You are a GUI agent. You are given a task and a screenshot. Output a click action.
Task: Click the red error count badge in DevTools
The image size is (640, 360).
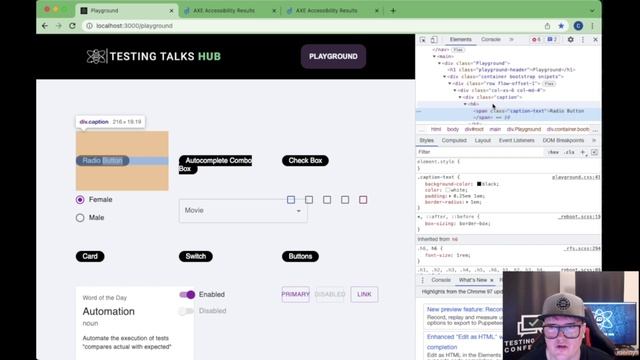click(536, 40)
